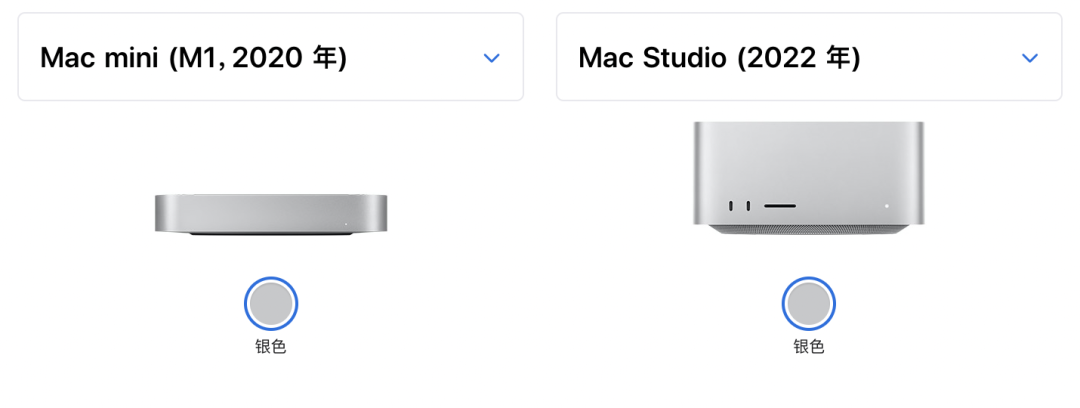This screenshot has width=1080, height=408.
Task: Select the silver swatch under Mac Studio
Action: (x=808, y=303)
